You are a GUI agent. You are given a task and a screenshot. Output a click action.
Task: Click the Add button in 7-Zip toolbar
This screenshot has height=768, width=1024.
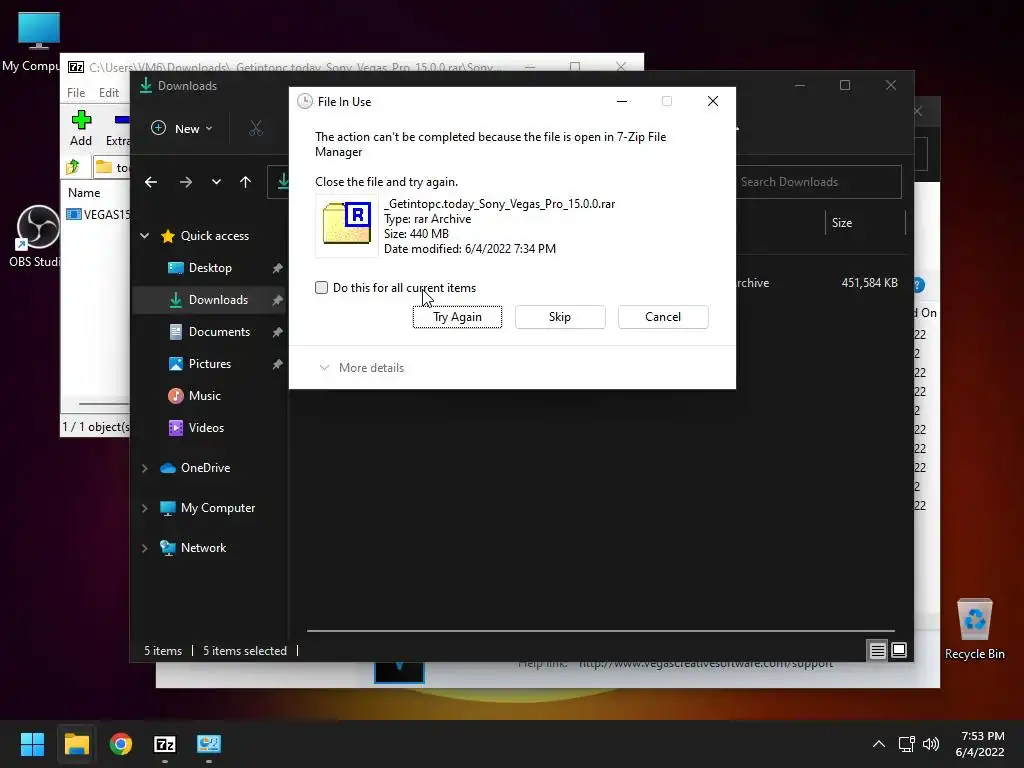tap(81, 128)
